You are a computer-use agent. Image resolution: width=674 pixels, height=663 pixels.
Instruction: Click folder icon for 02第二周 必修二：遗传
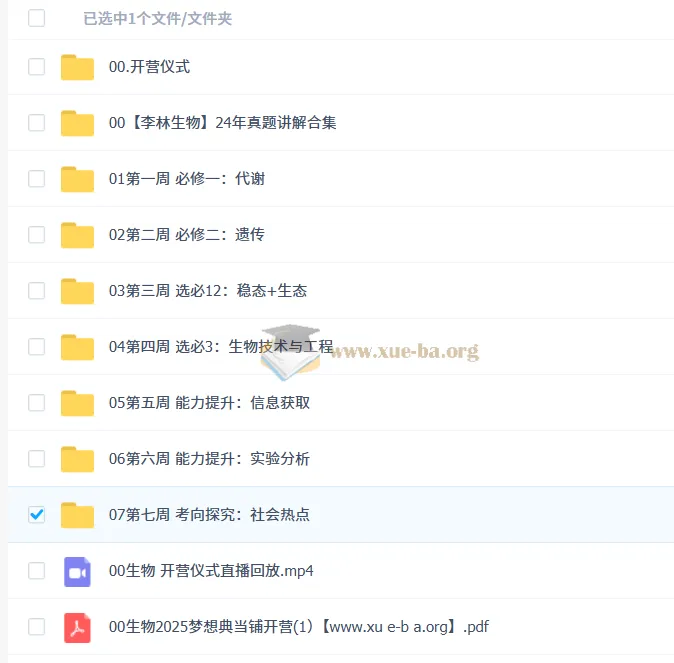click(x=77, y=235)
